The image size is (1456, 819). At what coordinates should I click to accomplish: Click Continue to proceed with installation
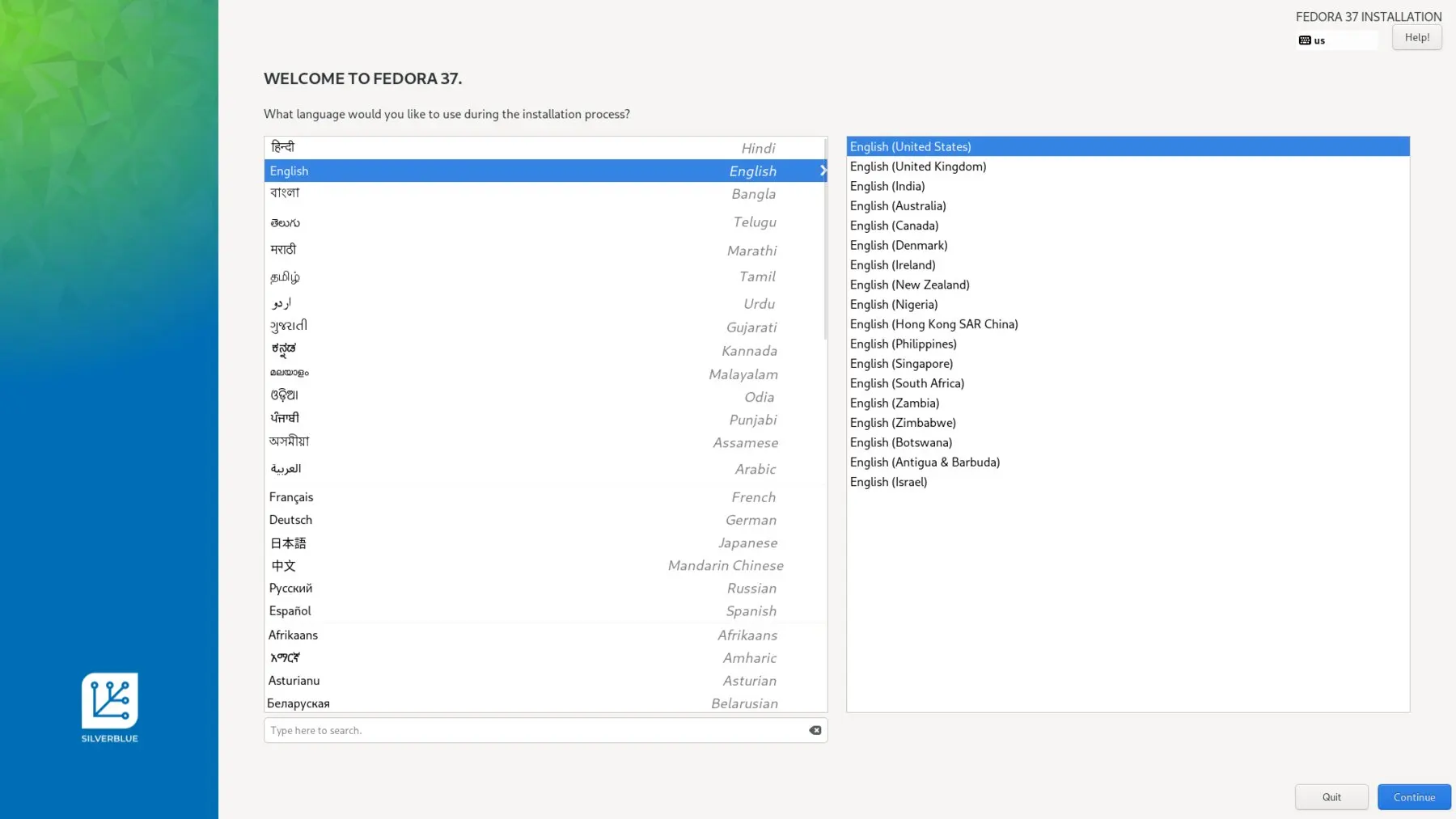(x=1414, y=797)
